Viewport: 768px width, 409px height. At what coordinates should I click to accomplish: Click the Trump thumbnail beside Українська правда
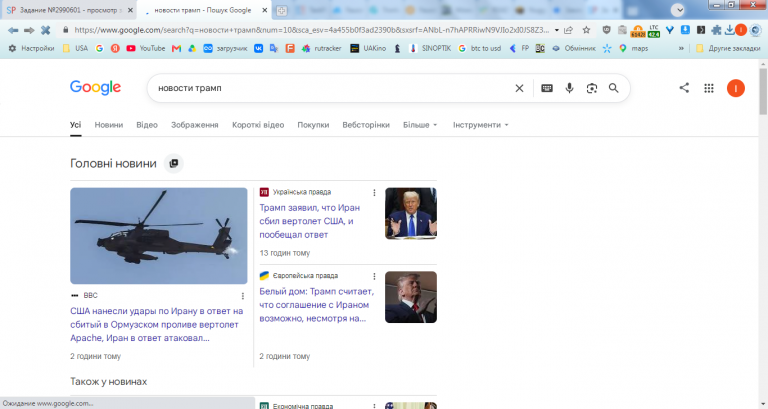tap(410, 214)
